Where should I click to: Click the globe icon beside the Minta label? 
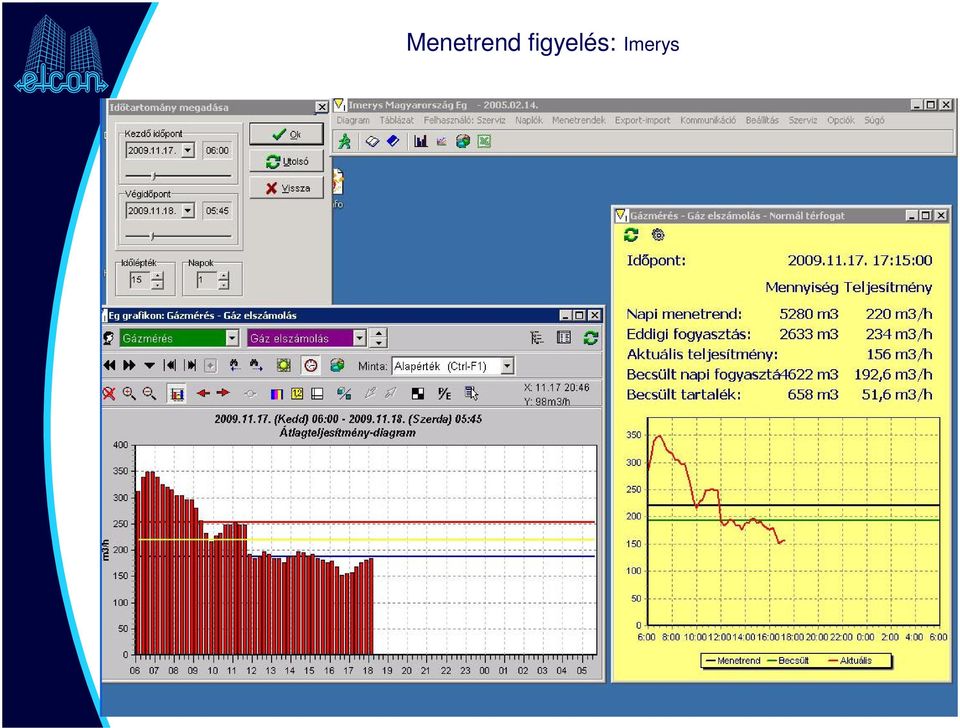pyautogui.click(x=337, y=366)
